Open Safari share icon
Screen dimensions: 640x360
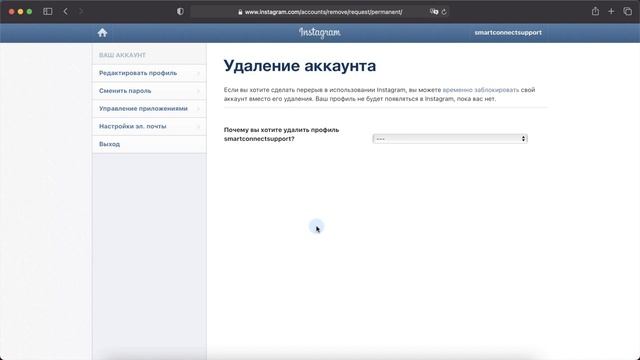(595, 11)
